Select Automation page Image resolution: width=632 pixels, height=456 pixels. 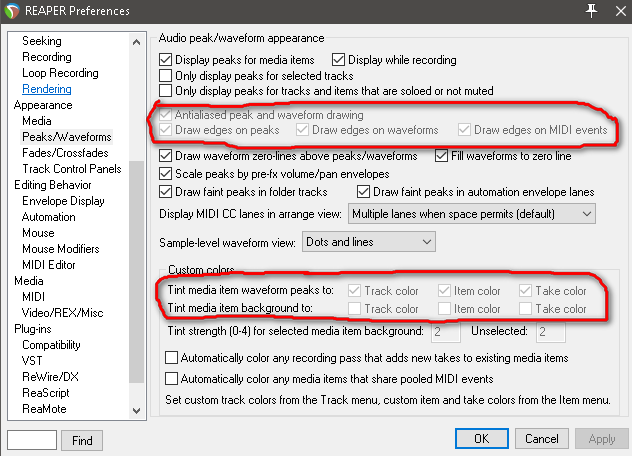(x=49, y=217)
